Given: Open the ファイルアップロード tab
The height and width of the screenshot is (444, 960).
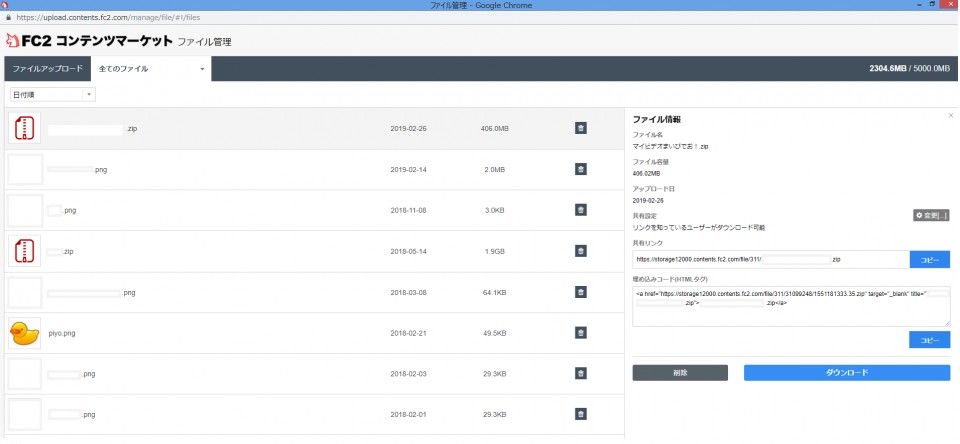Looking at the screenshot, I should [47, 69].
